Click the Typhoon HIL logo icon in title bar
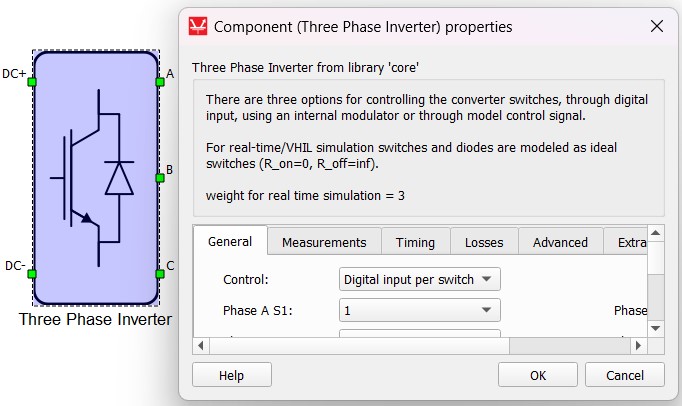 click(198, 26)
